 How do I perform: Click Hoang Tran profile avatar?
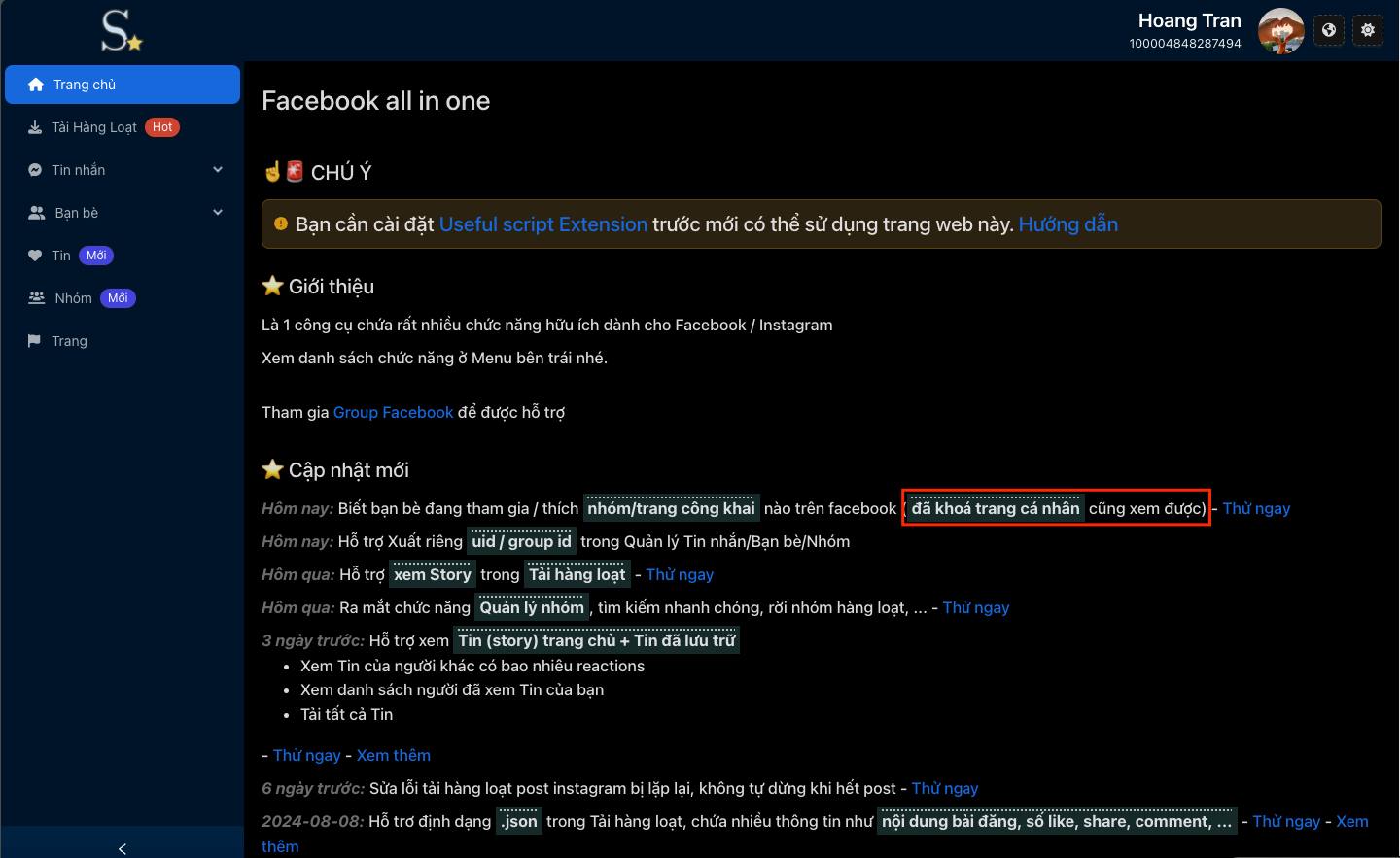[x=1281, y=31]
